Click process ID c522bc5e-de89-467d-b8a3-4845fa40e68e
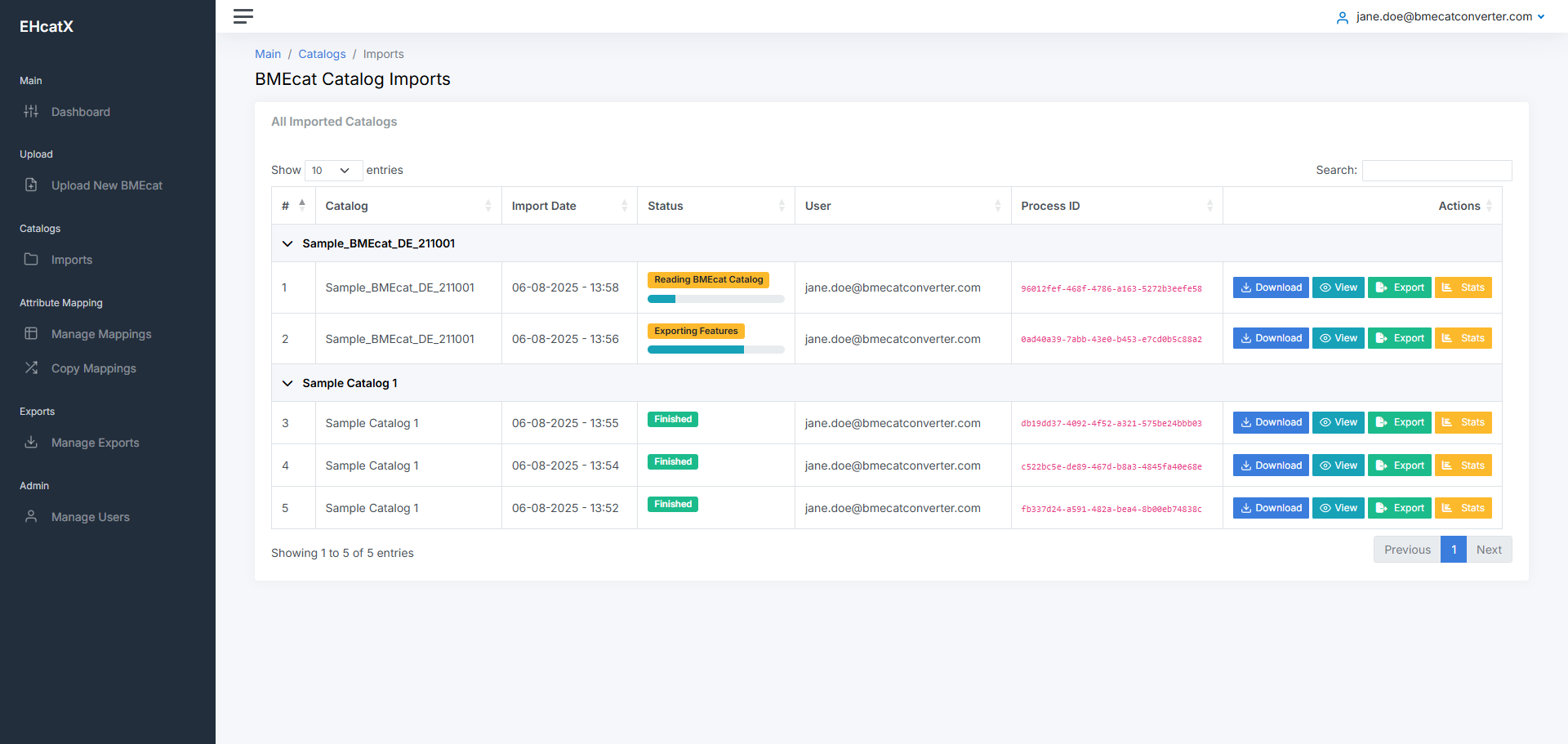The image size is (1568, 744). (x=1111, y=466)
